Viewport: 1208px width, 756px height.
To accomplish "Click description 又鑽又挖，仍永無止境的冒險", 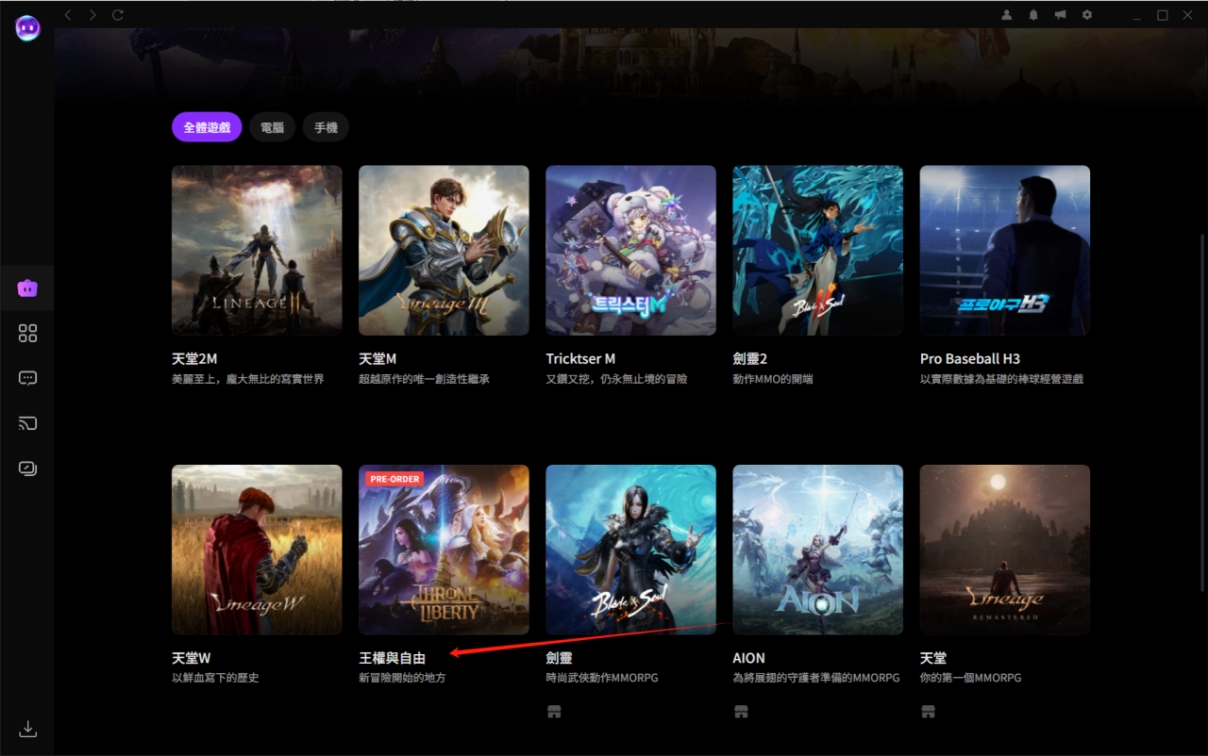I will click(617, 379).
